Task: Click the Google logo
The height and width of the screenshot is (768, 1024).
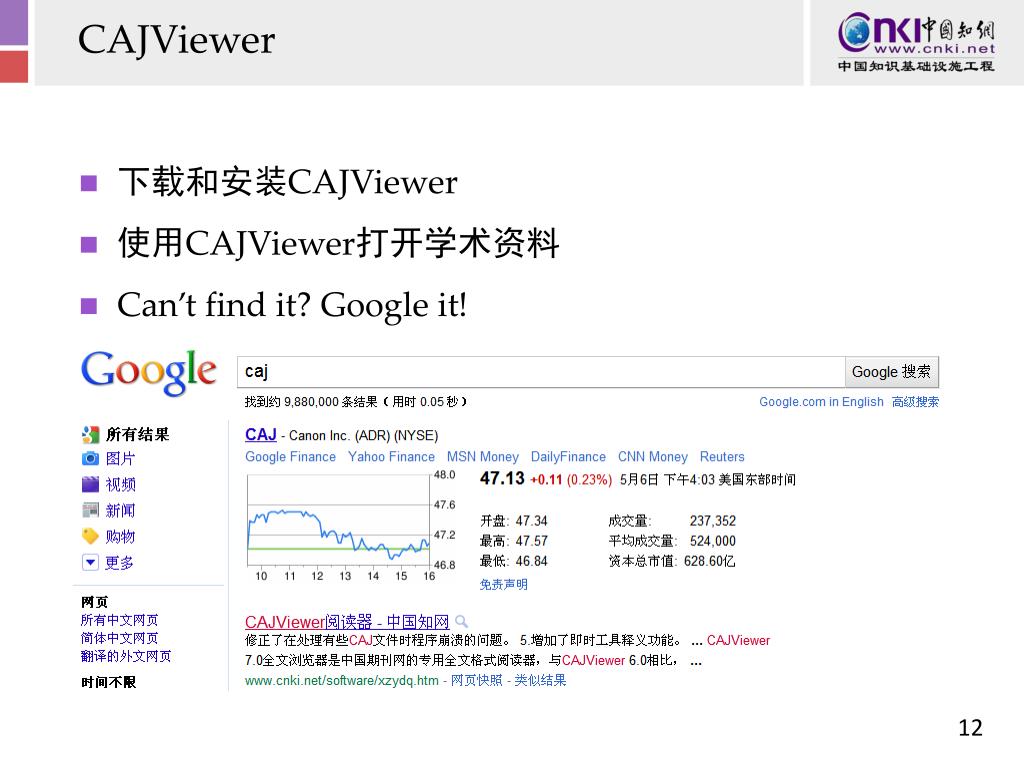Action: tap(149, 372)
